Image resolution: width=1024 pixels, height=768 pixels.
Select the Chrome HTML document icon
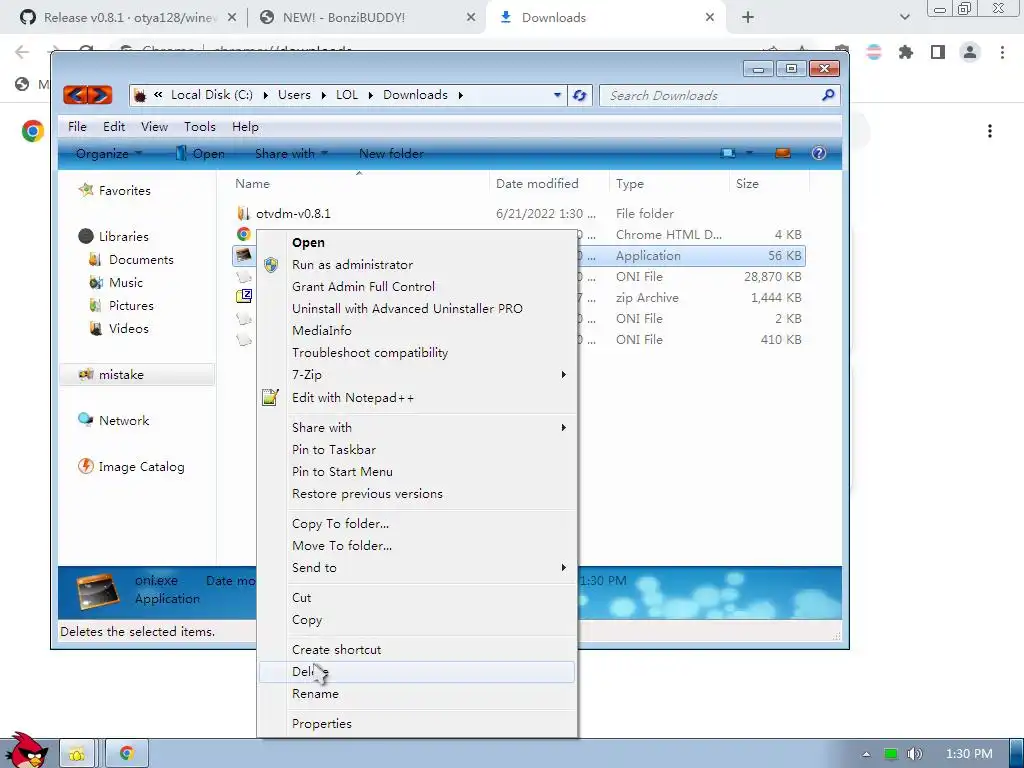tap(244, 234)
